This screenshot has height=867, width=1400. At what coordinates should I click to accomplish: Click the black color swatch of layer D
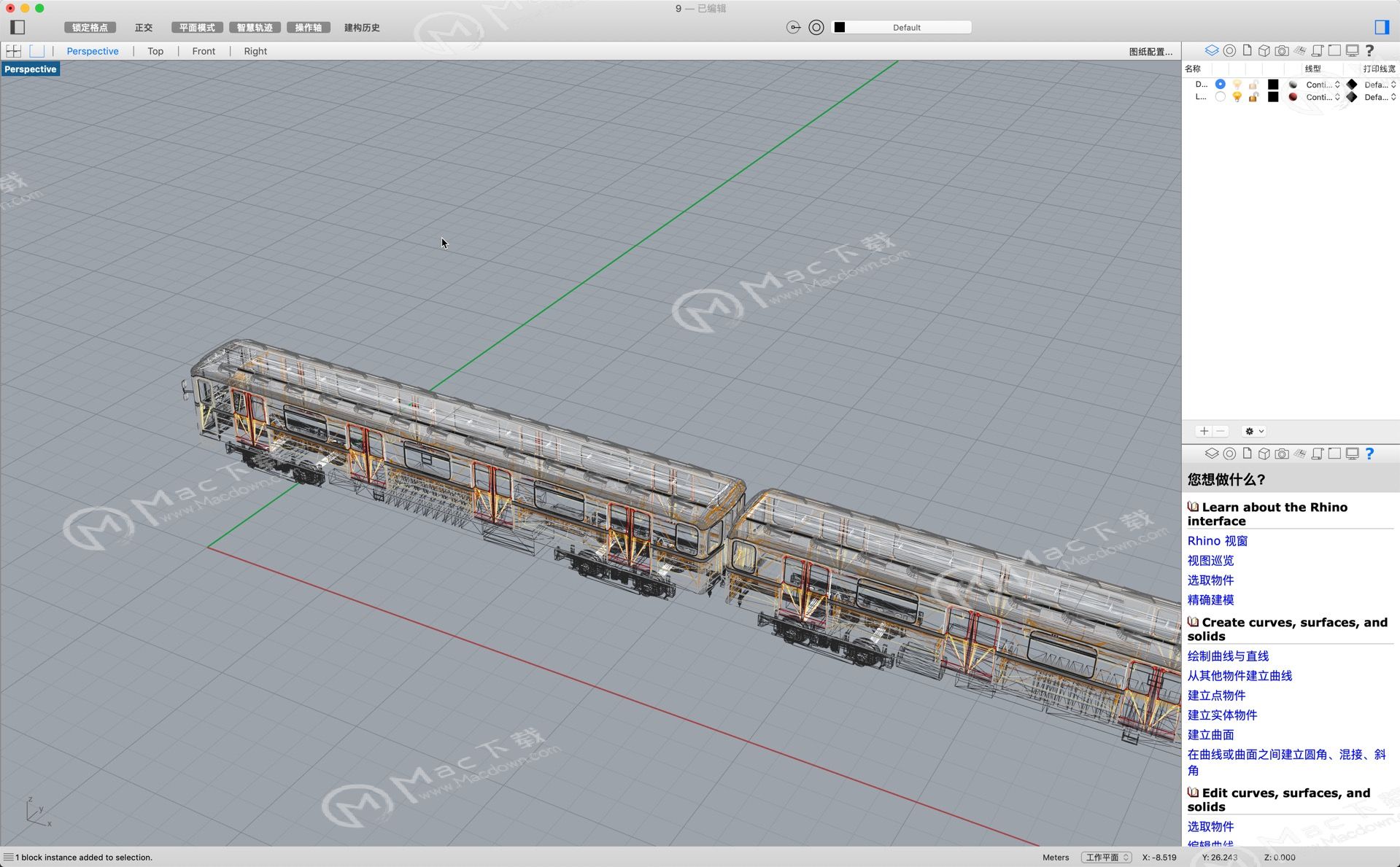(x=1273, y=85)
